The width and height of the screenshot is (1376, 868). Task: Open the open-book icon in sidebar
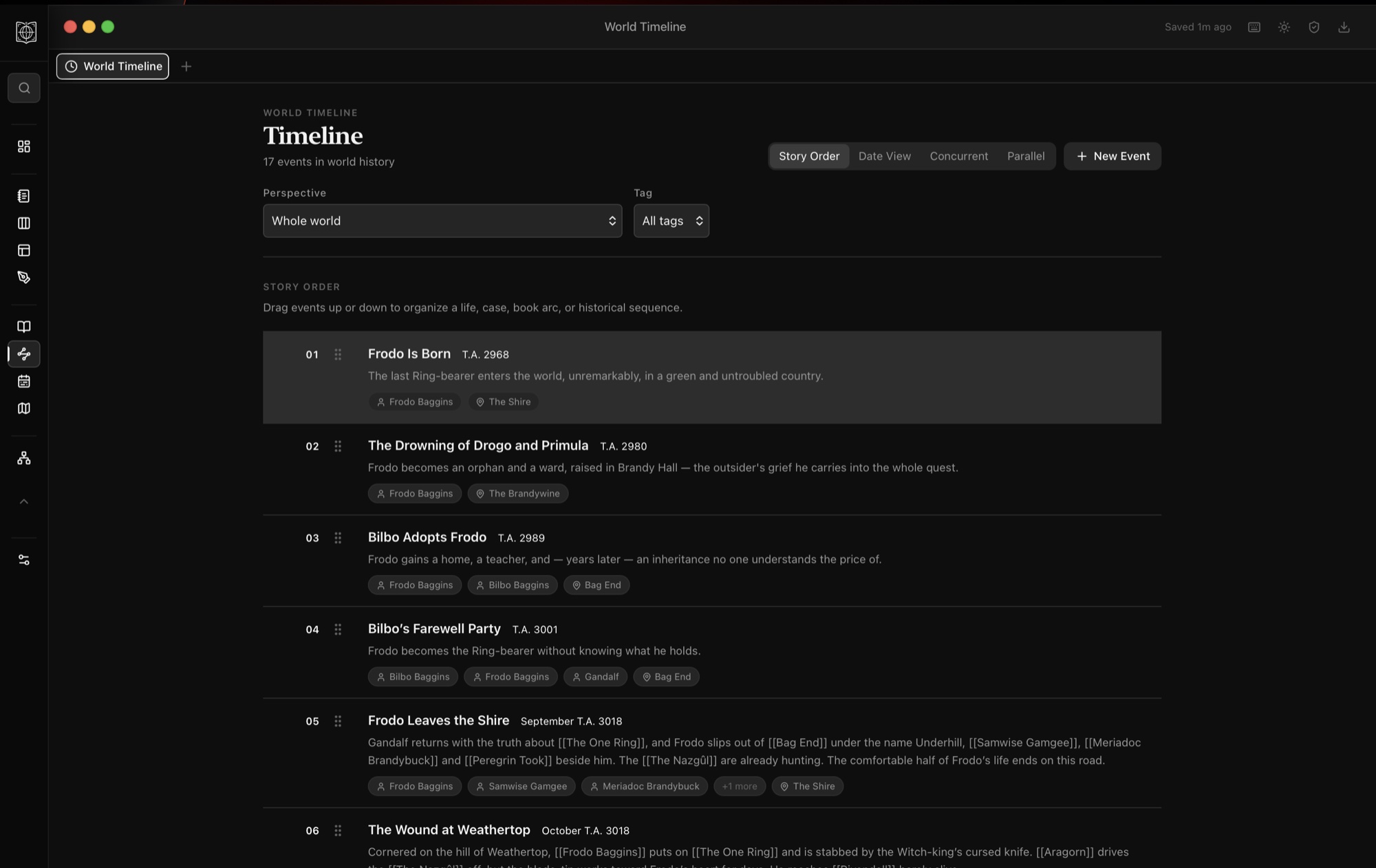point(24,327)
